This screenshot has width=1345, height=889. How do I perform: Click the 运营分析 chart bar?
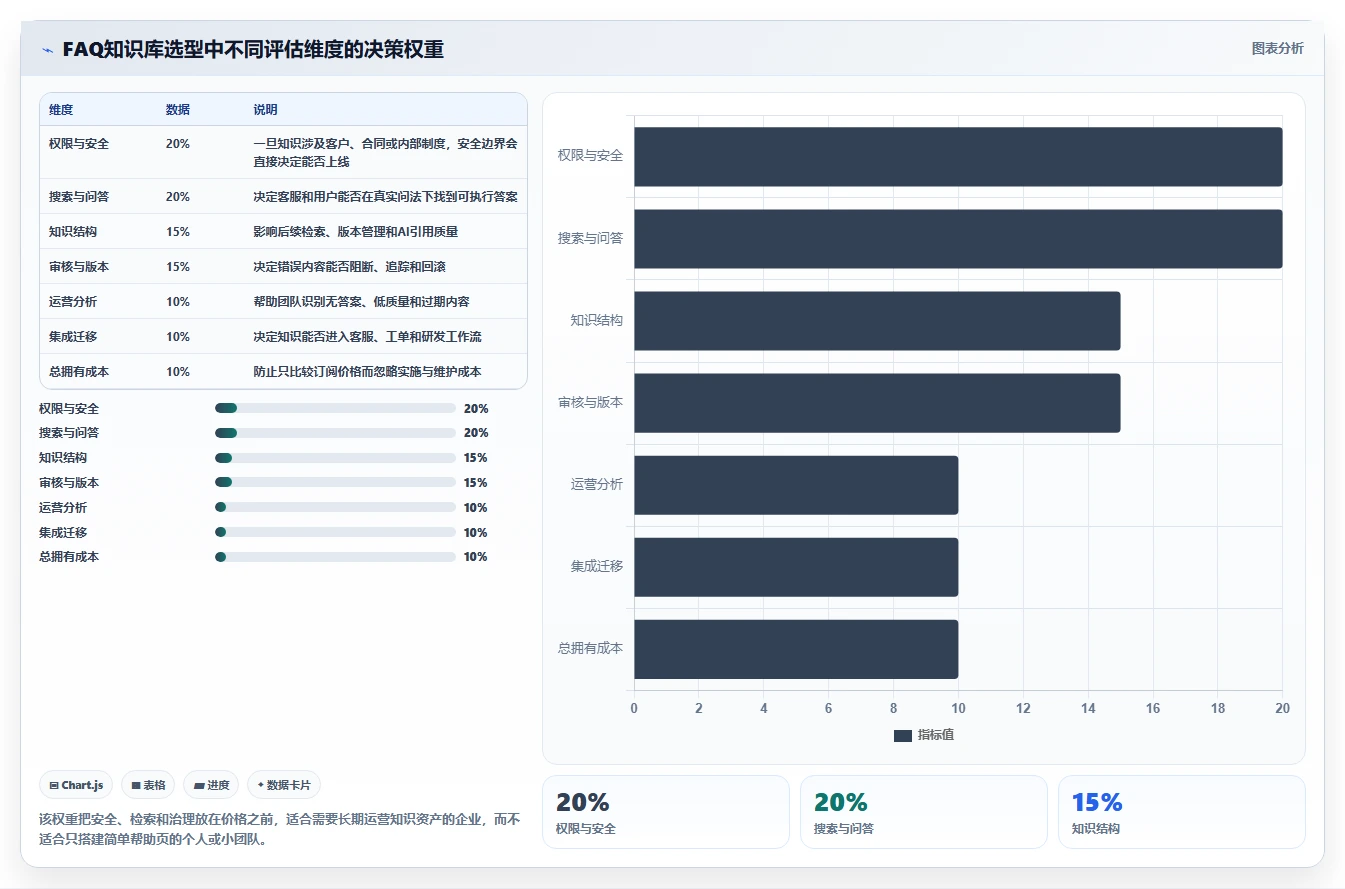(x=796, y=485)
